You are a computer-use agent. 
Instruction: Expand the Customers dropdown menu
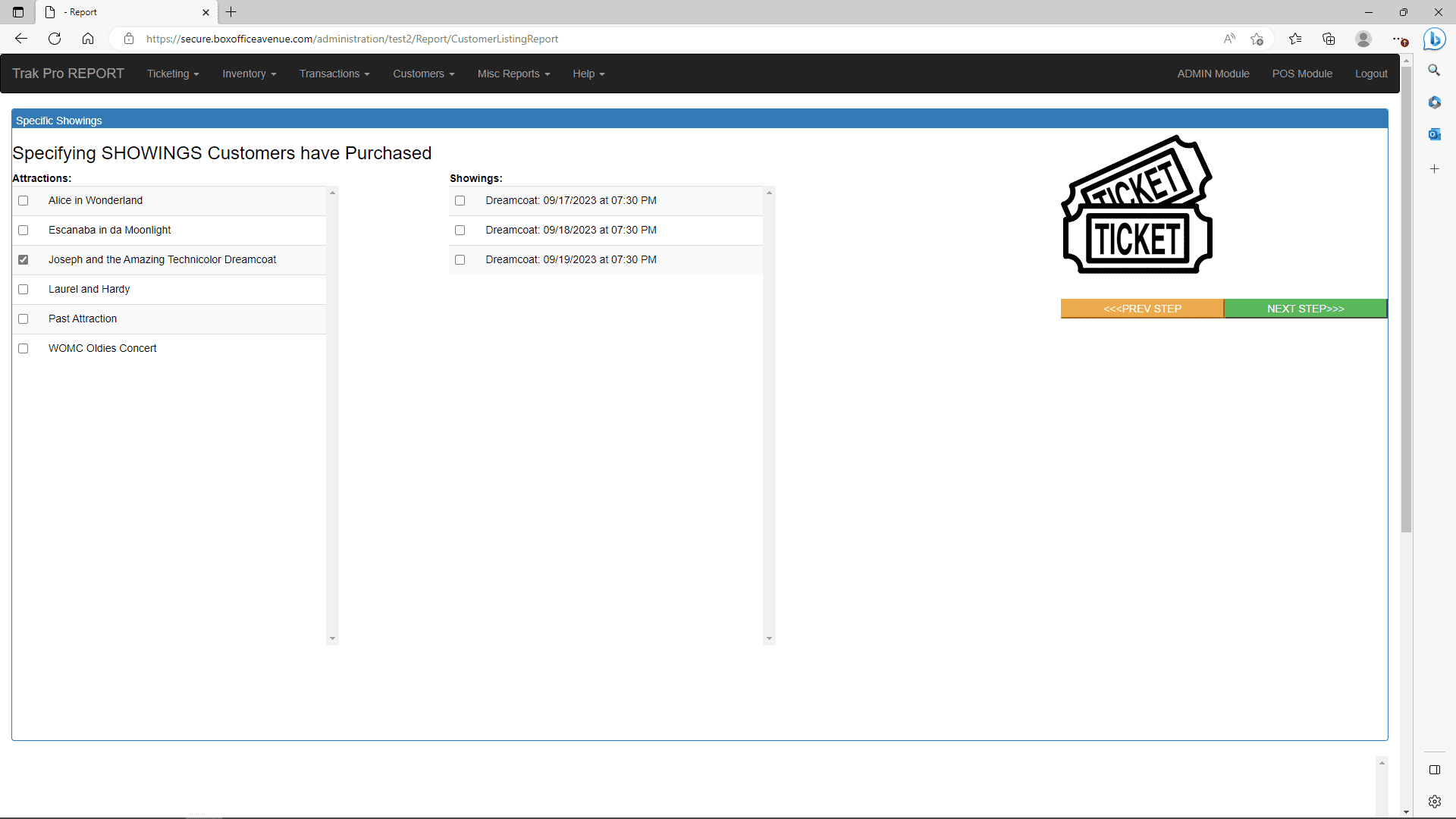coord(423,74)
